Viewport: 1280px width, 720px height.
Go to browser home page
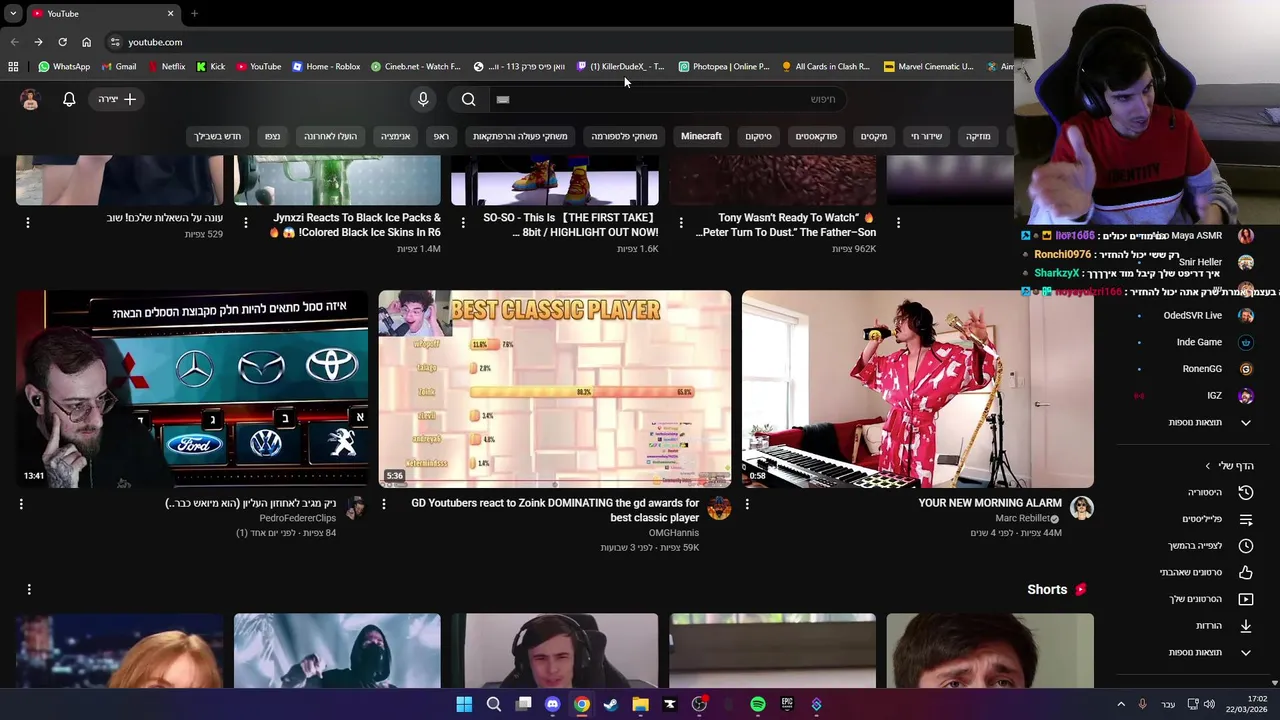[86, 42]
